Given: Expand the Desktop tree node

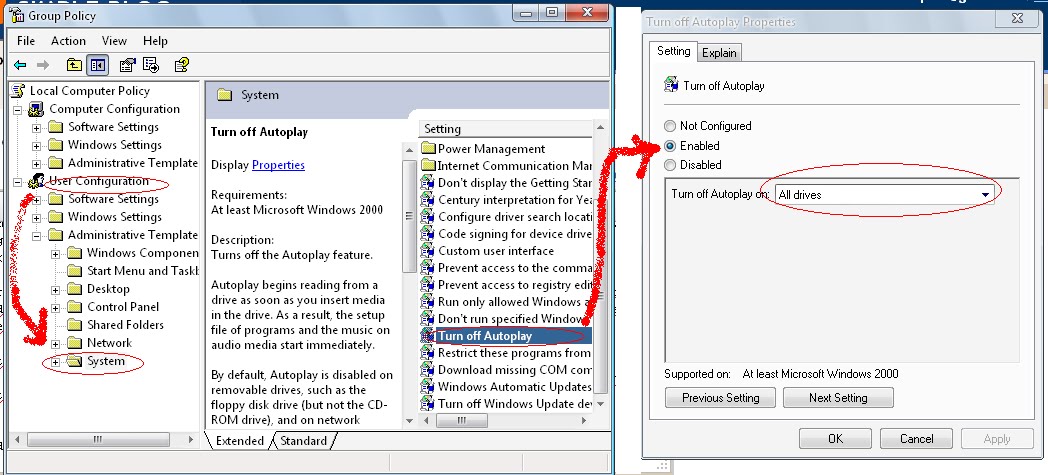Looking at the screenshot, I should coord(56,290).
